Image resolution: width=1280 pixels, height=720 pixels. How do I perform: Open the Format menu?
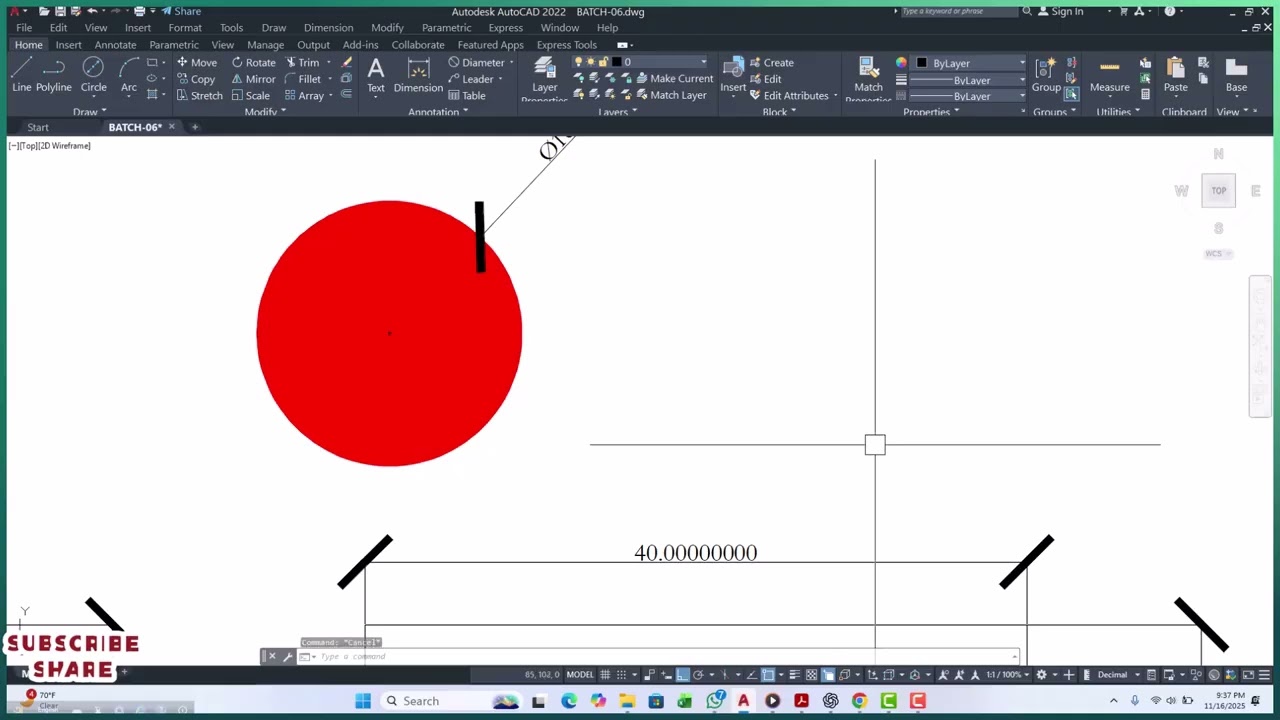point(185,28)
